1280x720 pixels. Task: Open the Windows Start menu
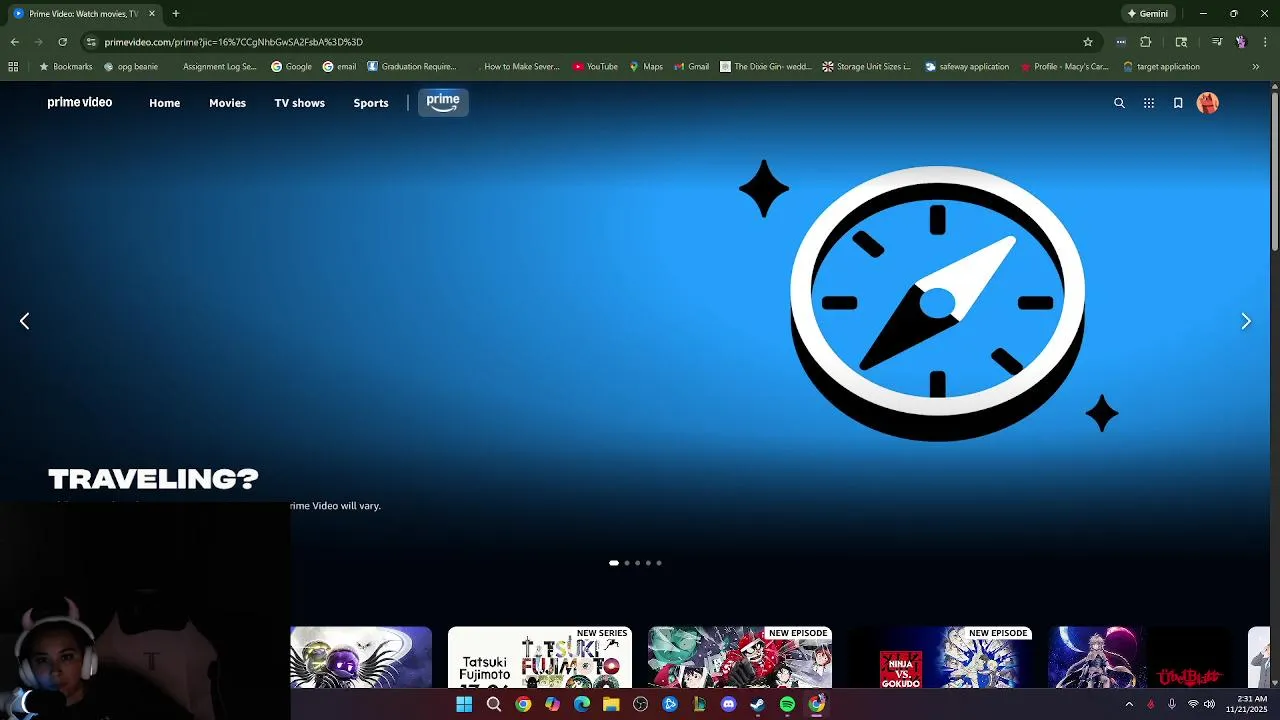point(464,704)
